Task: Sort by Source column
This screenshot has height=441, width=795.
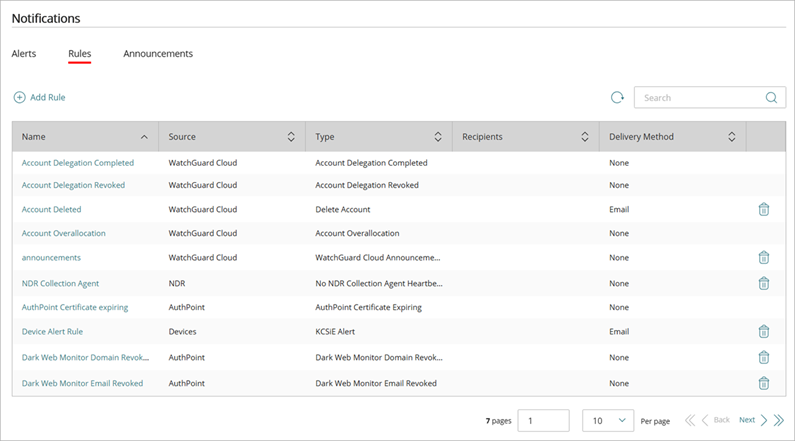Action: [291, 137]
